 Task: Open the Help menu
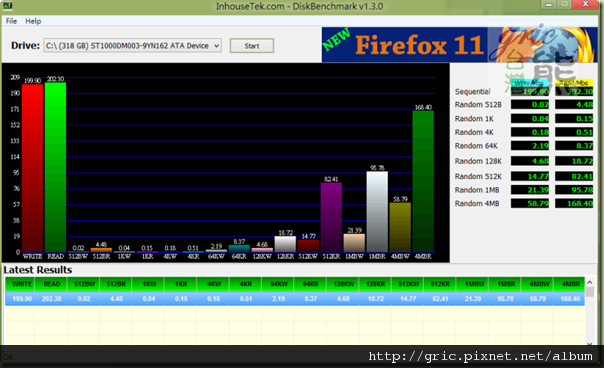[33, 21]
